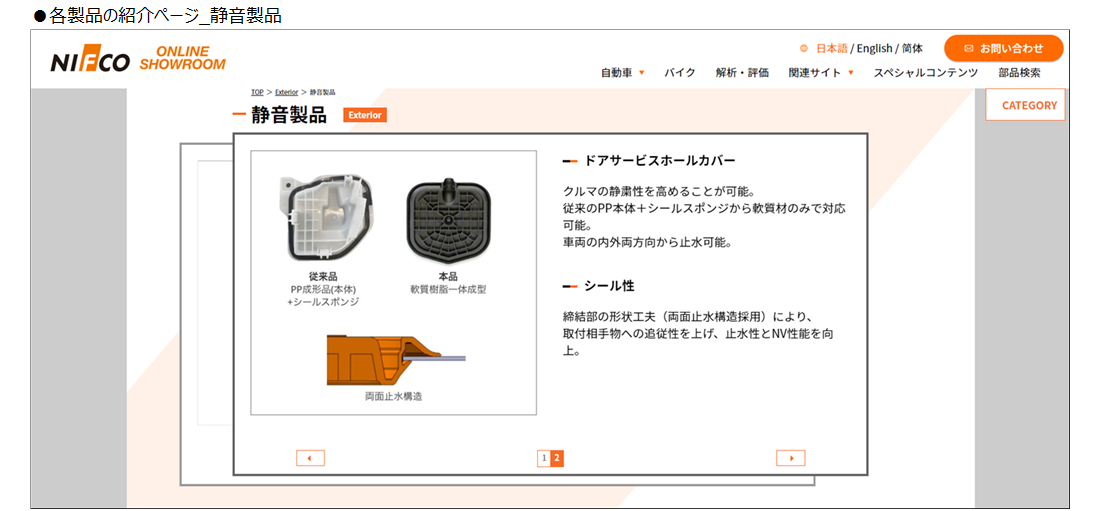Click the conventional product (従来品) image
This screenshot has height=511, width=1103.
324,219
